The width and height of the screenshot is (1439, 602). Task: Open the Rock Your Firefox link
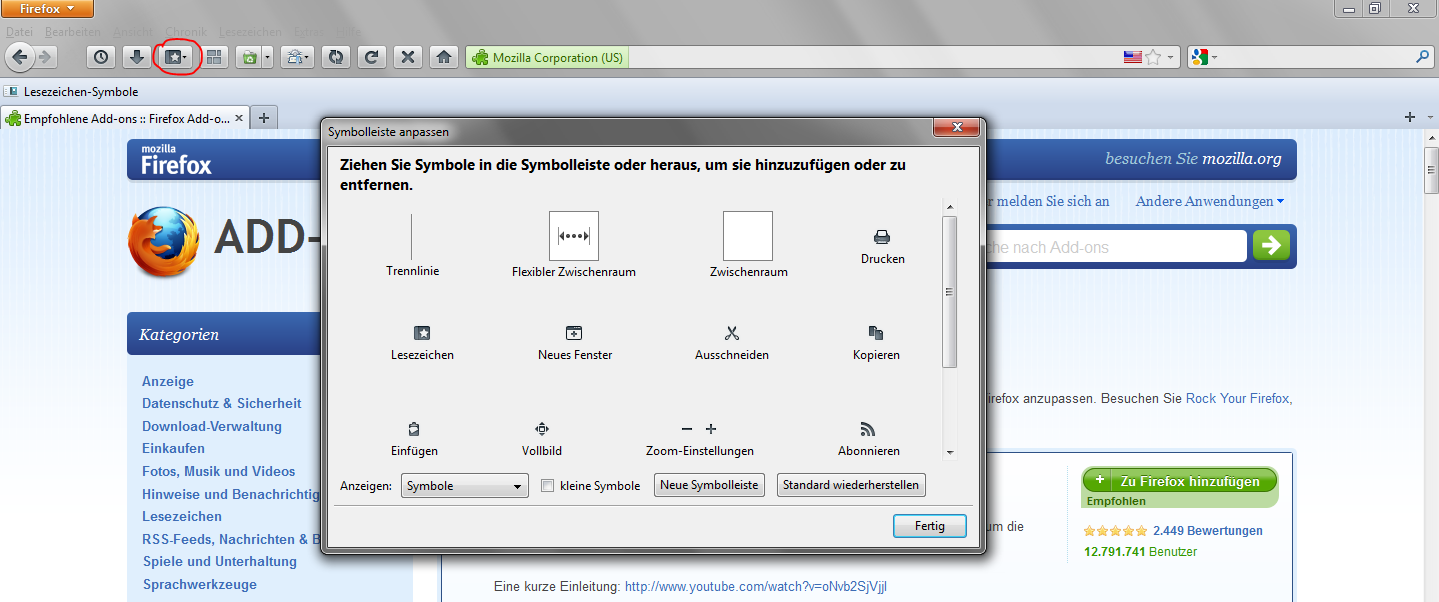point(1238,398)
